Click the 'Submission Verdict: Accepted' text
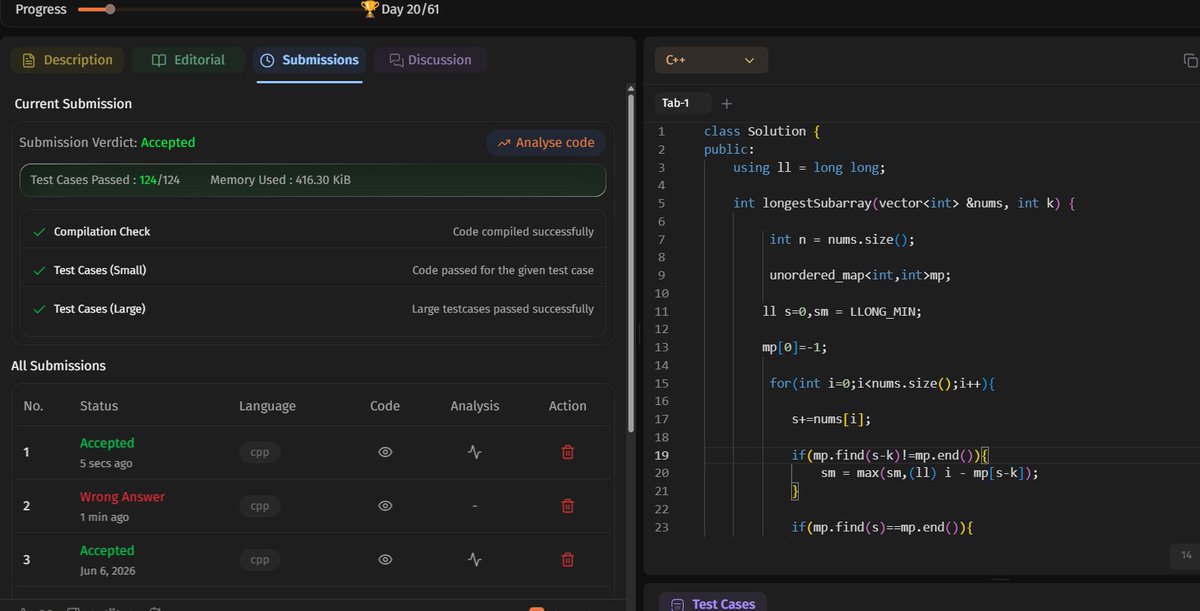1200x611 pixels. point(107,143)
